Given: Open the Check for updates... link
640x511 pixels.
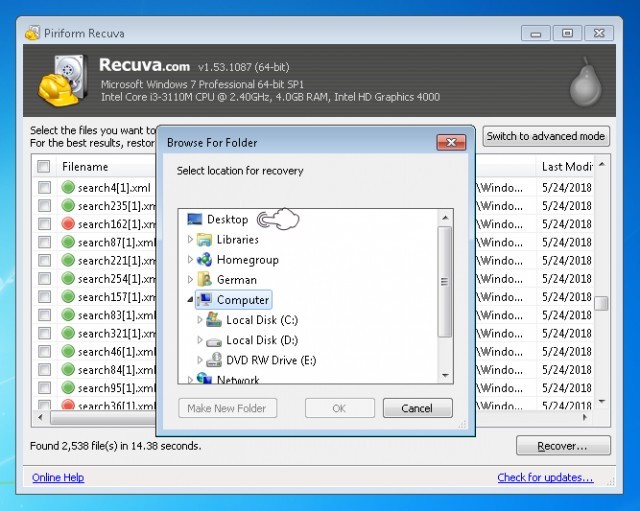Looking at the screenshot, I should pyautogui.click(x=545, y=477).
